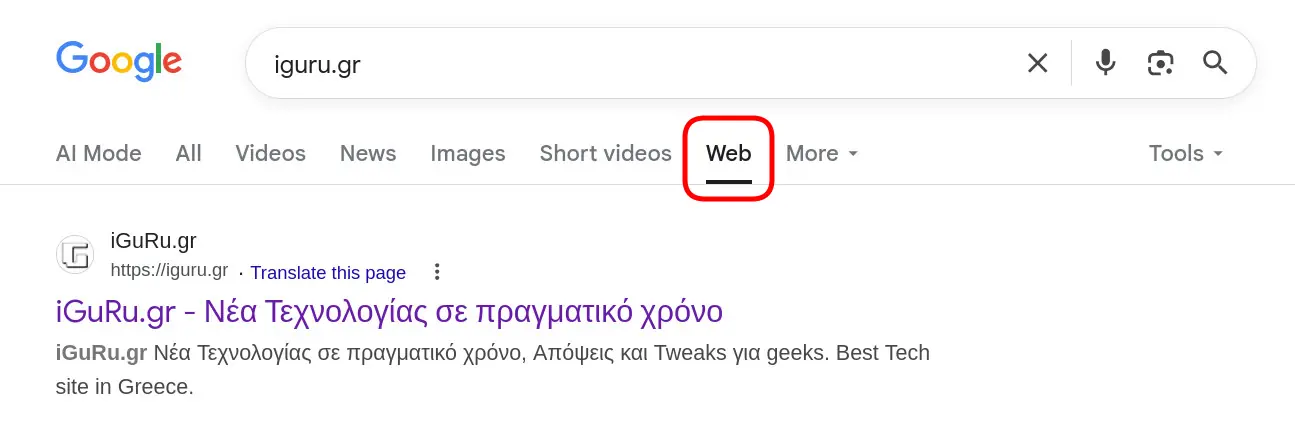This screenshot has width=1295, height=430.
Task: Switch to AI Mode tab
Action: pyautogui.click(x=99, y=154)
